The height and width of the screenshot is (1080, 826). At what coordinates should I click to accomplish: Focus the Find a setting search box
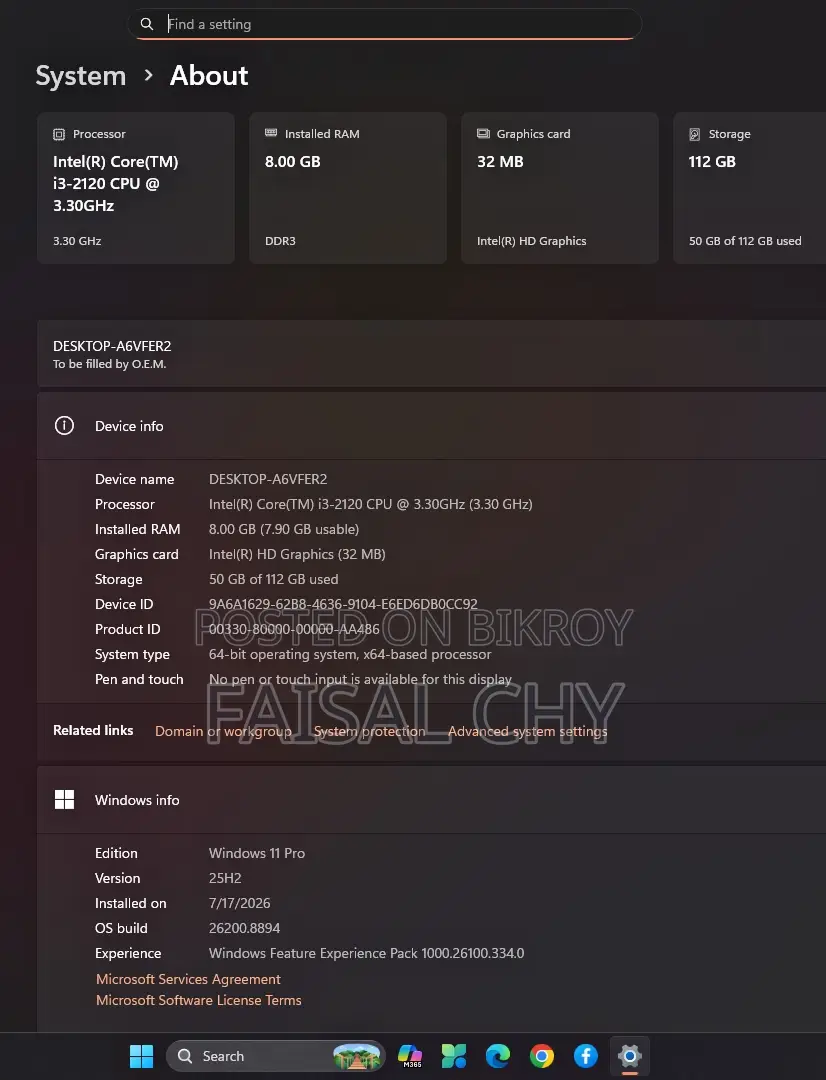coord(384,24)
